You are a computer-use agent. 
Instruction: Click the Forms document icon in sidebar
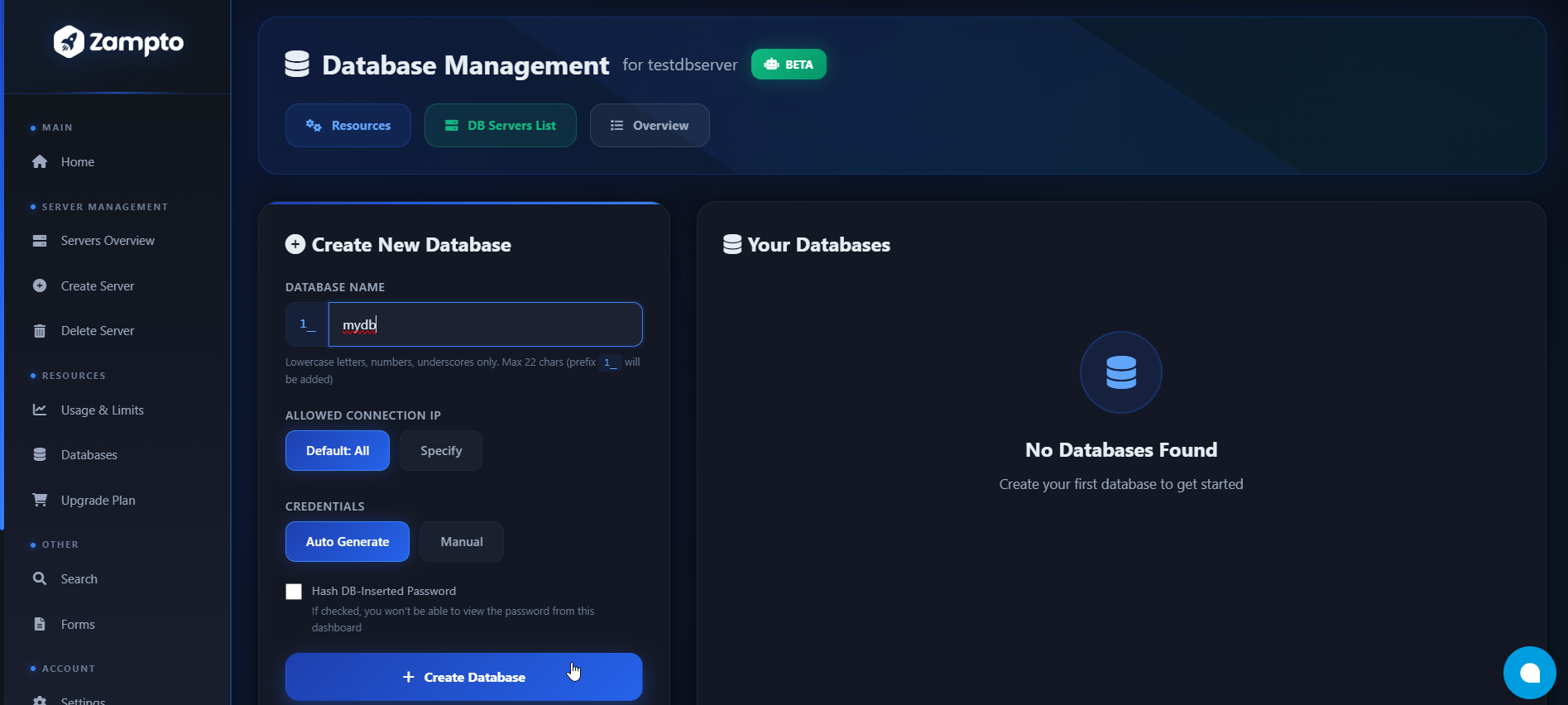(x=40, y=625)
